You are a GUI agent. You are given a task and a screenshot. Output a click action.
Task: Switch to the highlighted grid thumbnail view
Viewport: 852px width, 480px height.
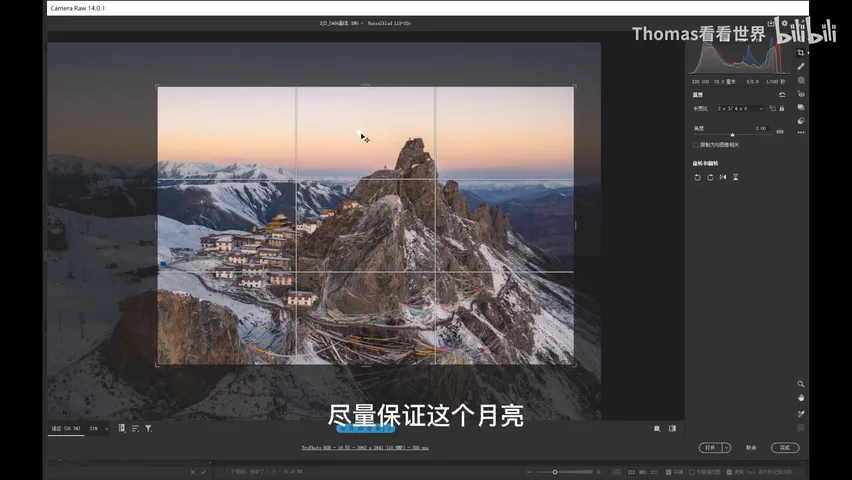[631, 472]
